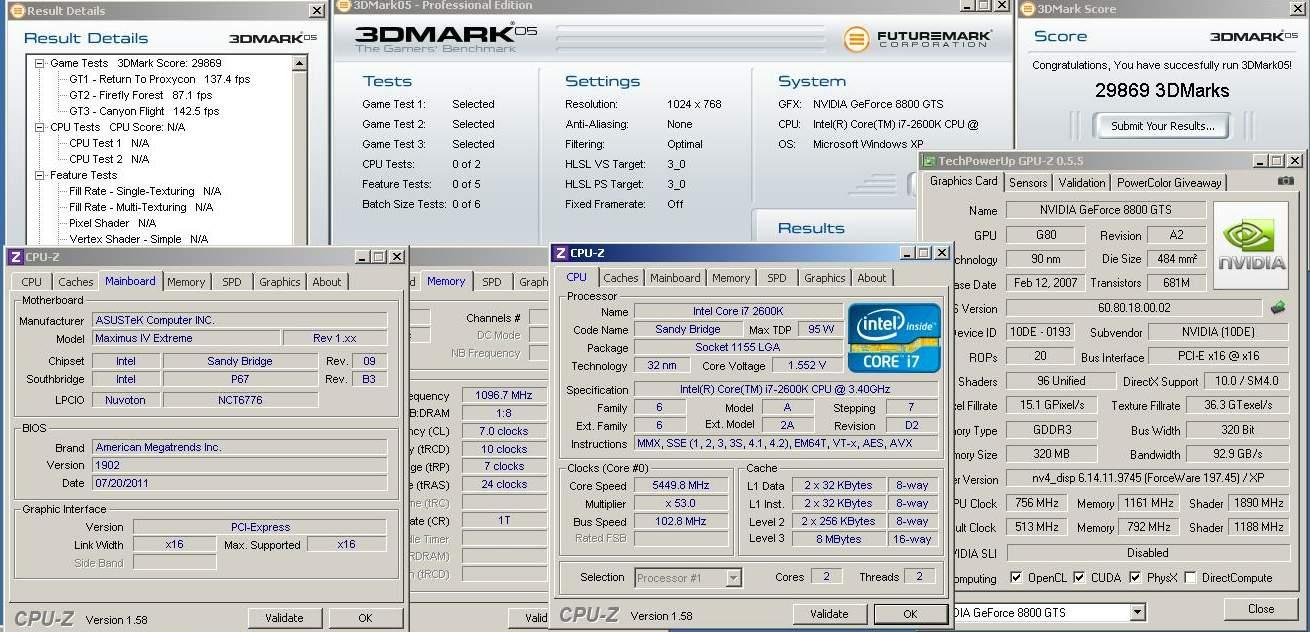Select GT1 - Return To Proxycon row
Image resolution: width=1310 pixels, height=632 pixels.
coord(159,79)
